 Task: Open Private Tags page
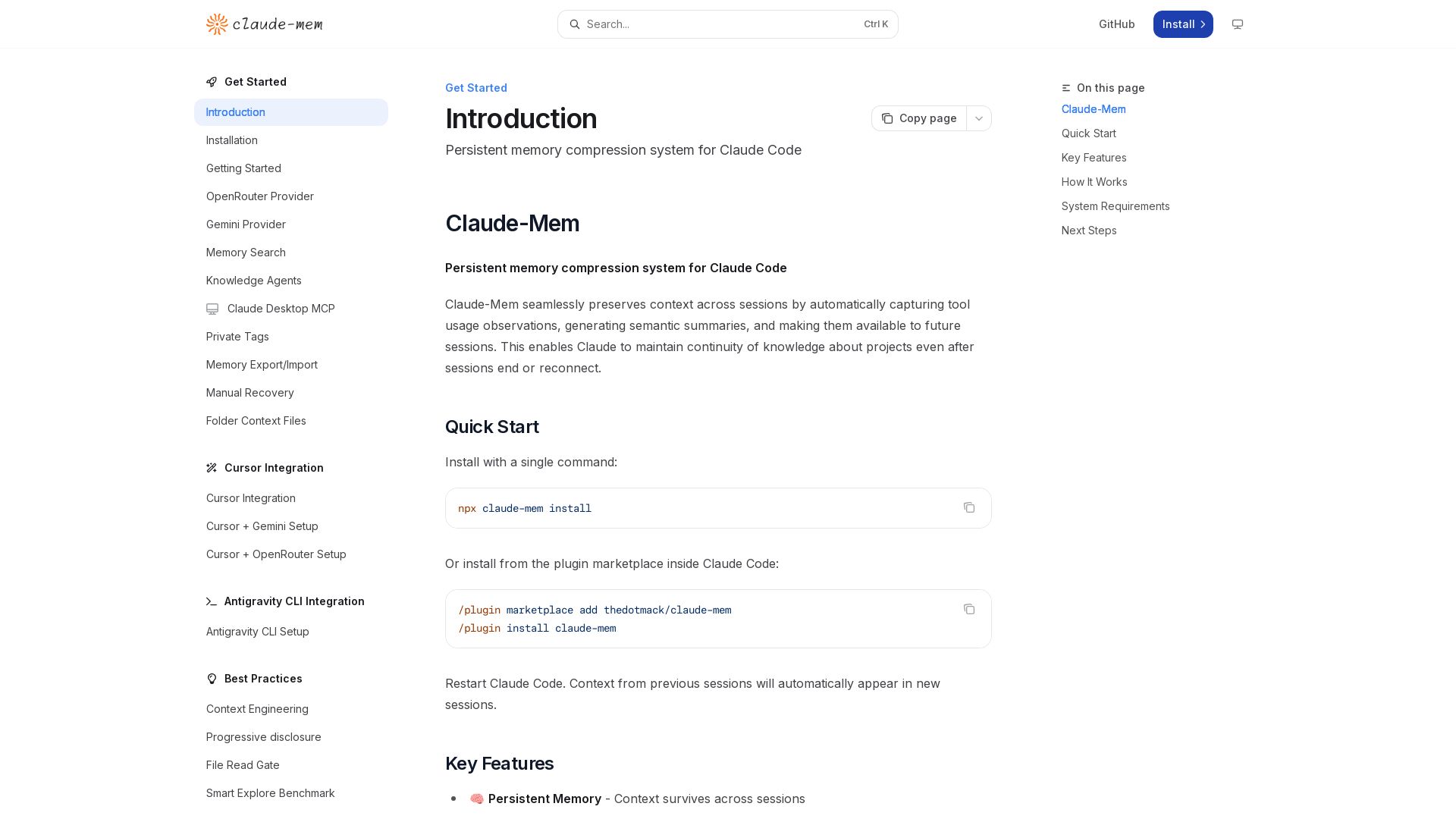pos(291,337)
